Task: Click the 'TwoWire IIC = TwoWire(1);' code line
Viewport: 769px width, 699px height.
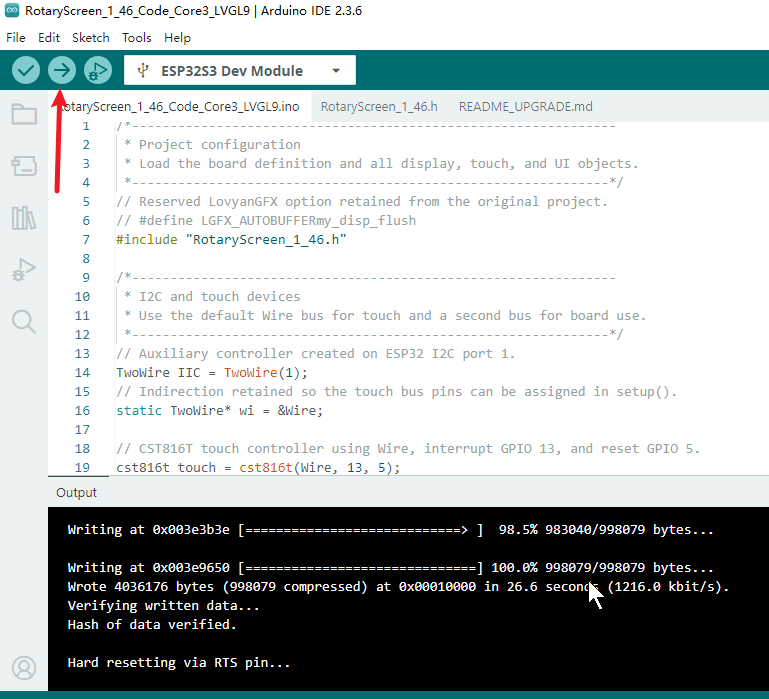Action: (x=212, y=372)
